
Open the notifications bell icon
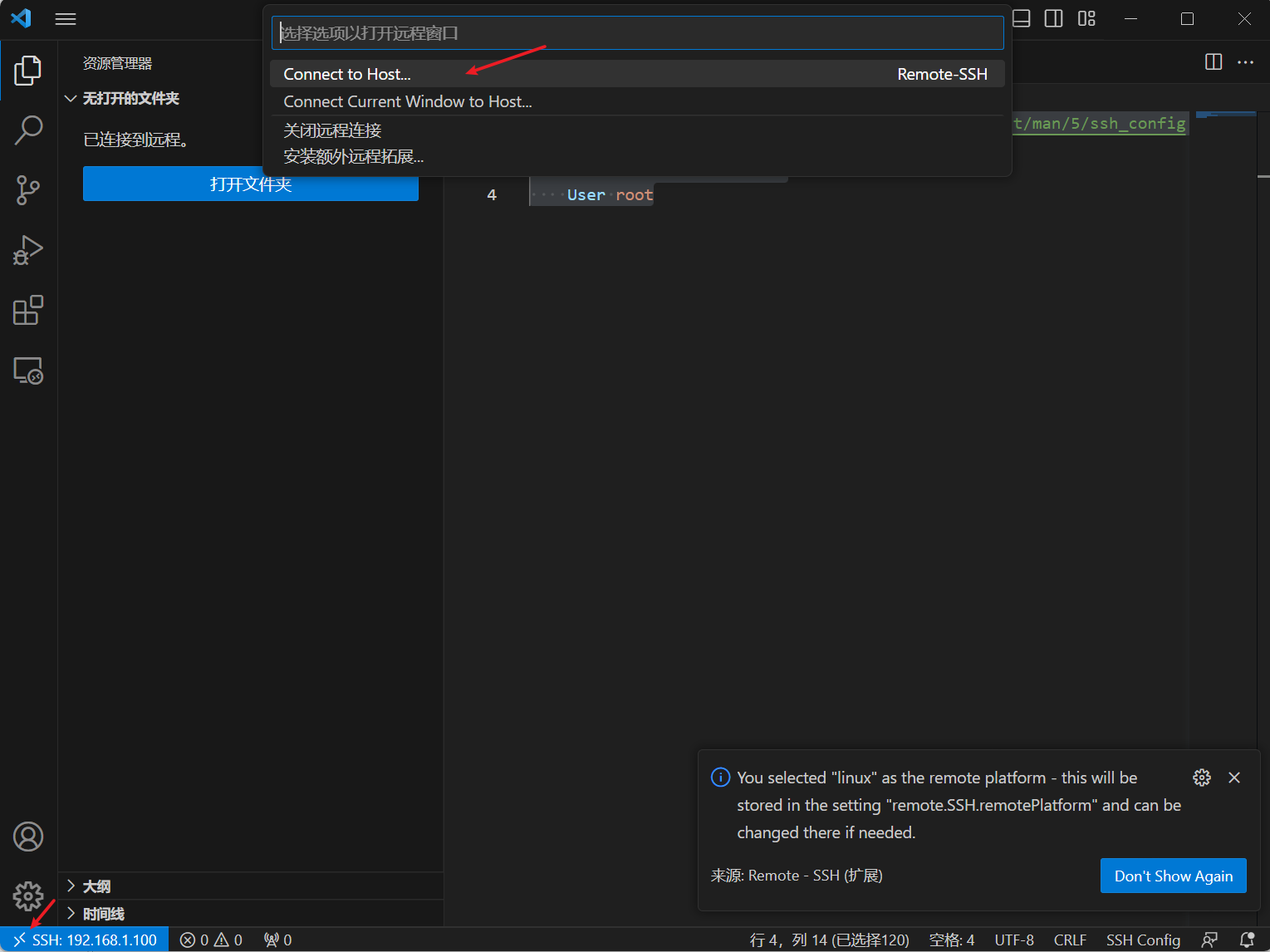[1247, 940]
